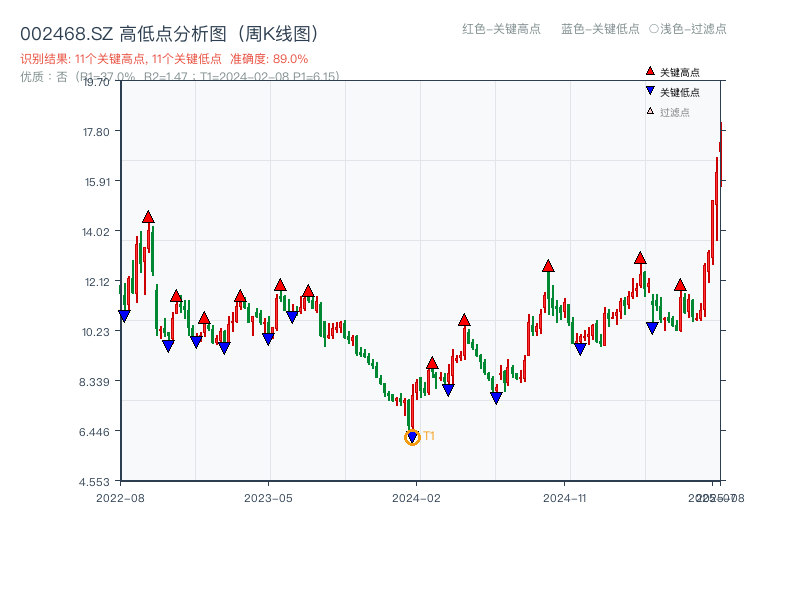Click the 15.91 y-axis label

97,182
